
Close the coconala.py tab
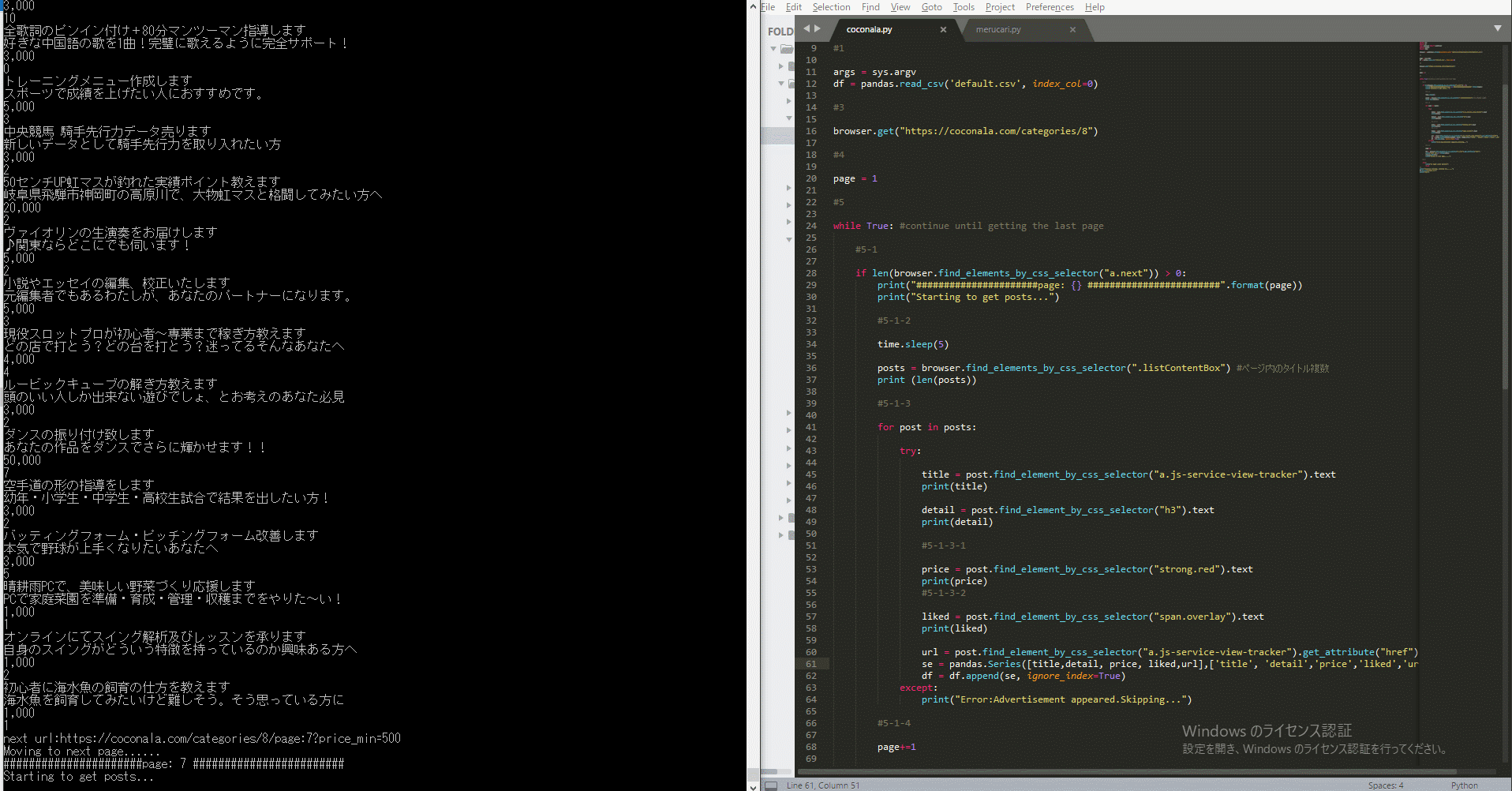(x=943, y=30)
